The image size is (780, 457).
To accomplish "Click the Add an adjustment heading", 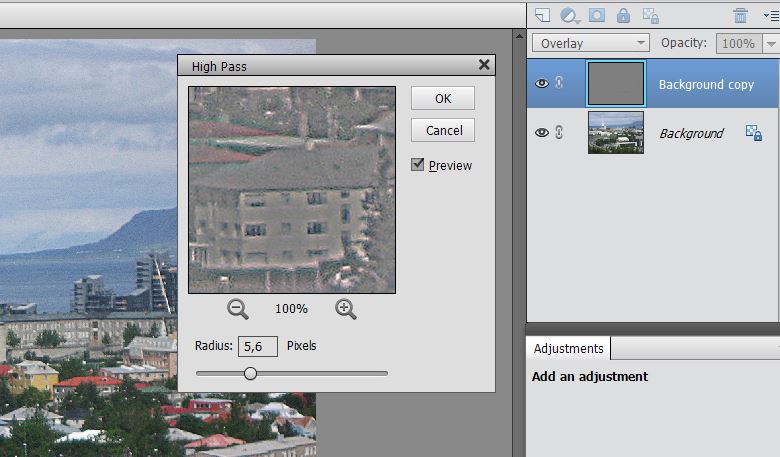I will pos(589,376).
